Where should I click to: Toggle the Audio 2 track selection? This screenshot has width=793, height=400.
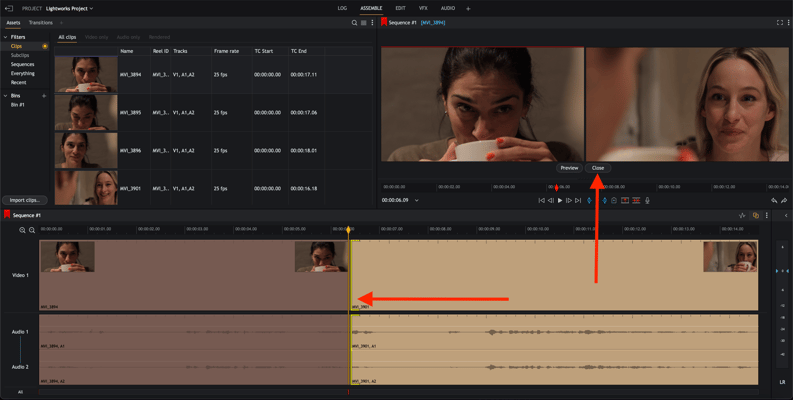click(20, 367)
